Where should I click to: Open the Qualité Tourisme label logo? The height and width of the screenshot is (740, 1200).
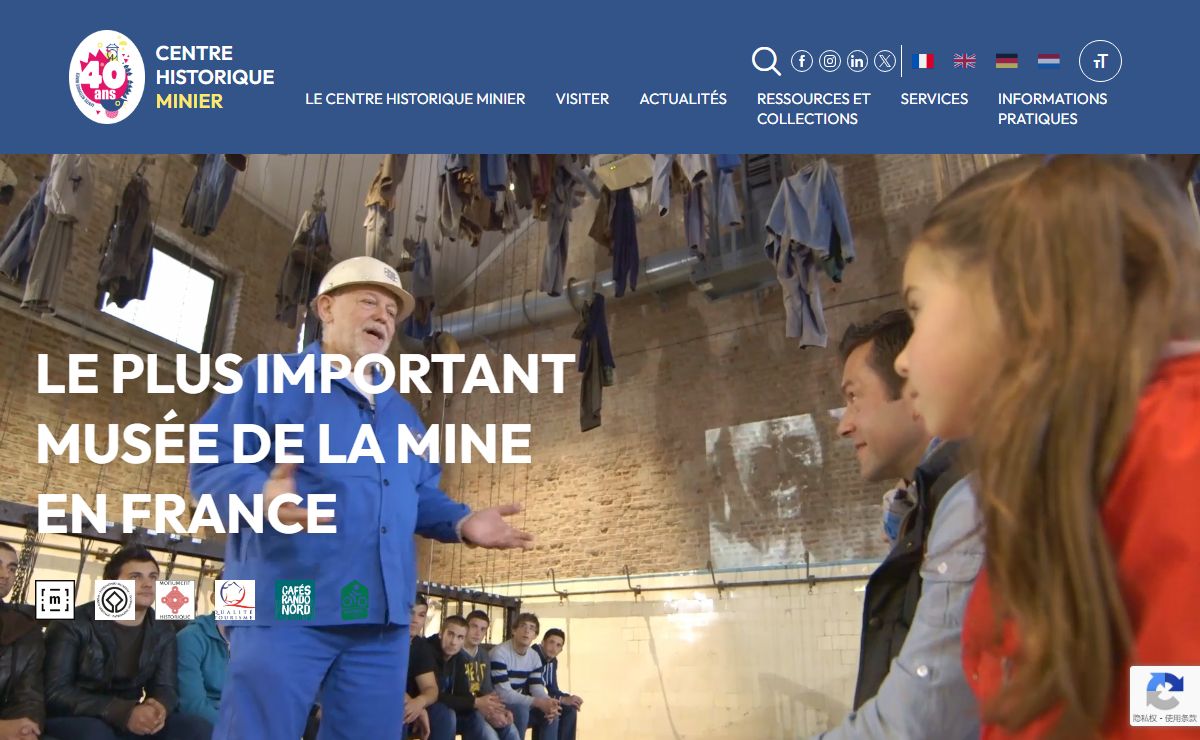point(235,600)
